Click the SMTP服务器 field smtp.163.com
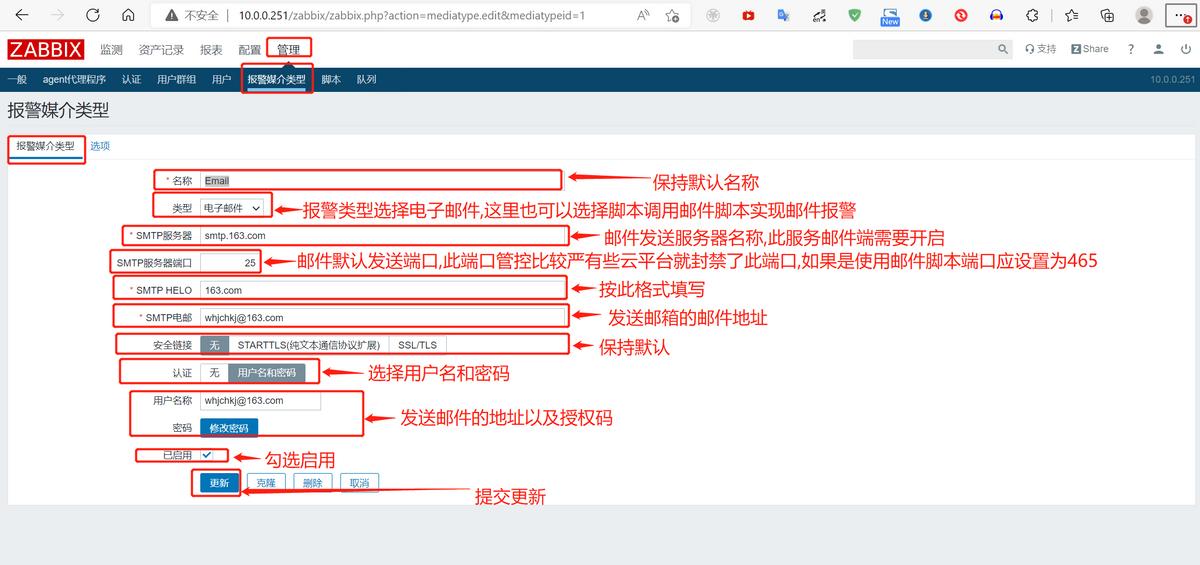 (382, 235)
